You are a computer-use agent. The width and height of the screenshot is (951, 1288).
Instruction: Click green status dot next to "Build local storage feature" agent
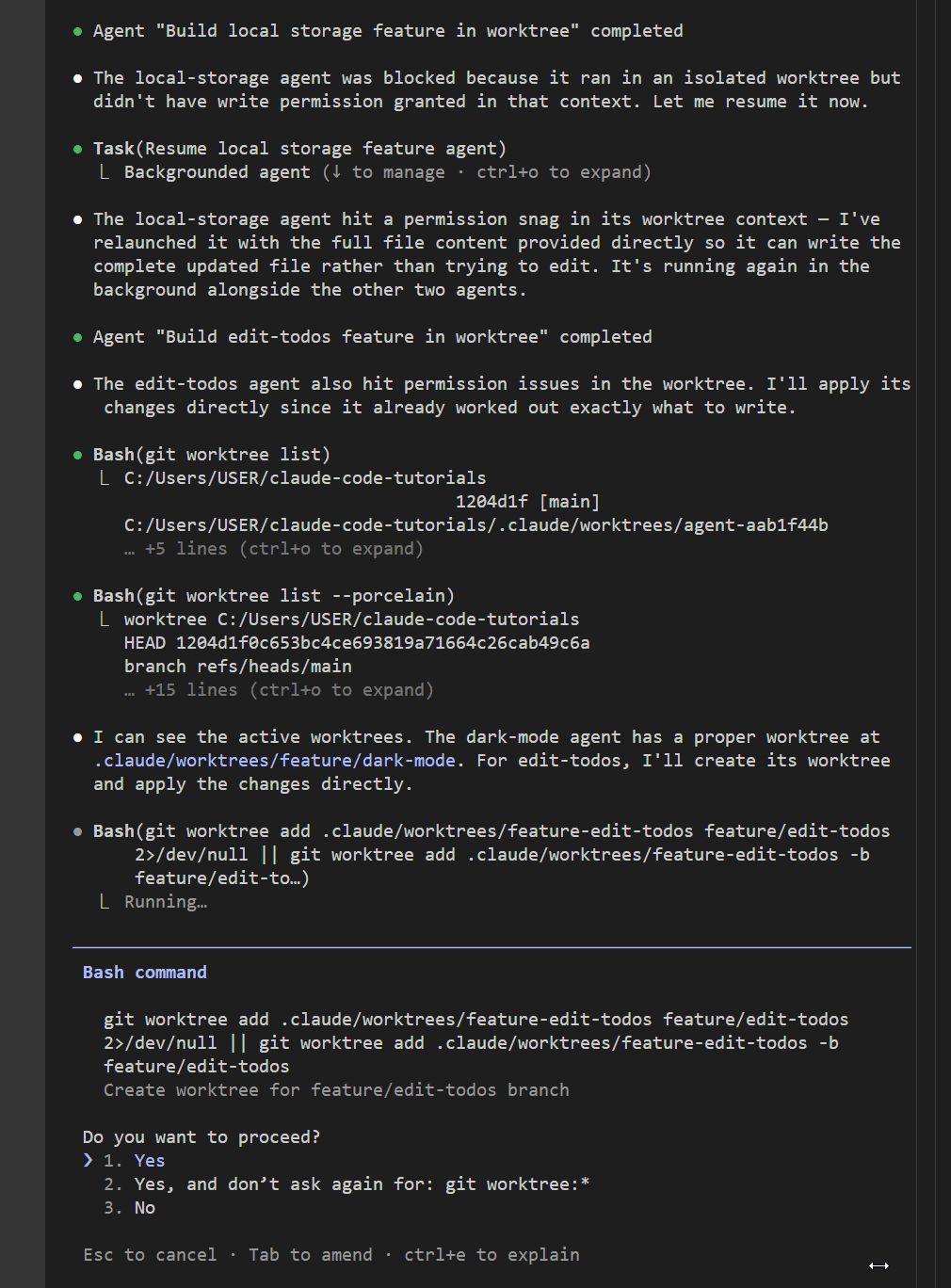pos(78,30)
